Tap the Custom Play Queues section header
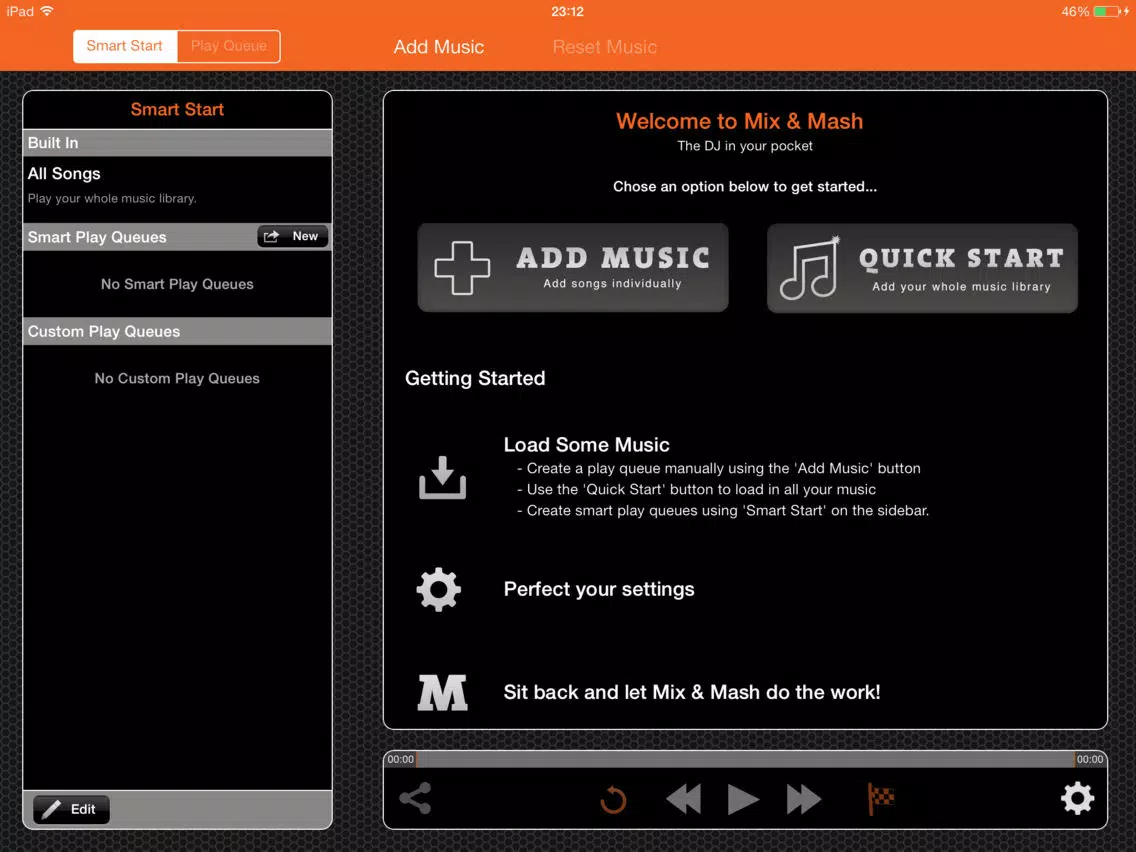The height and width of the screenshot is (852, 1136). coord(178,331)
